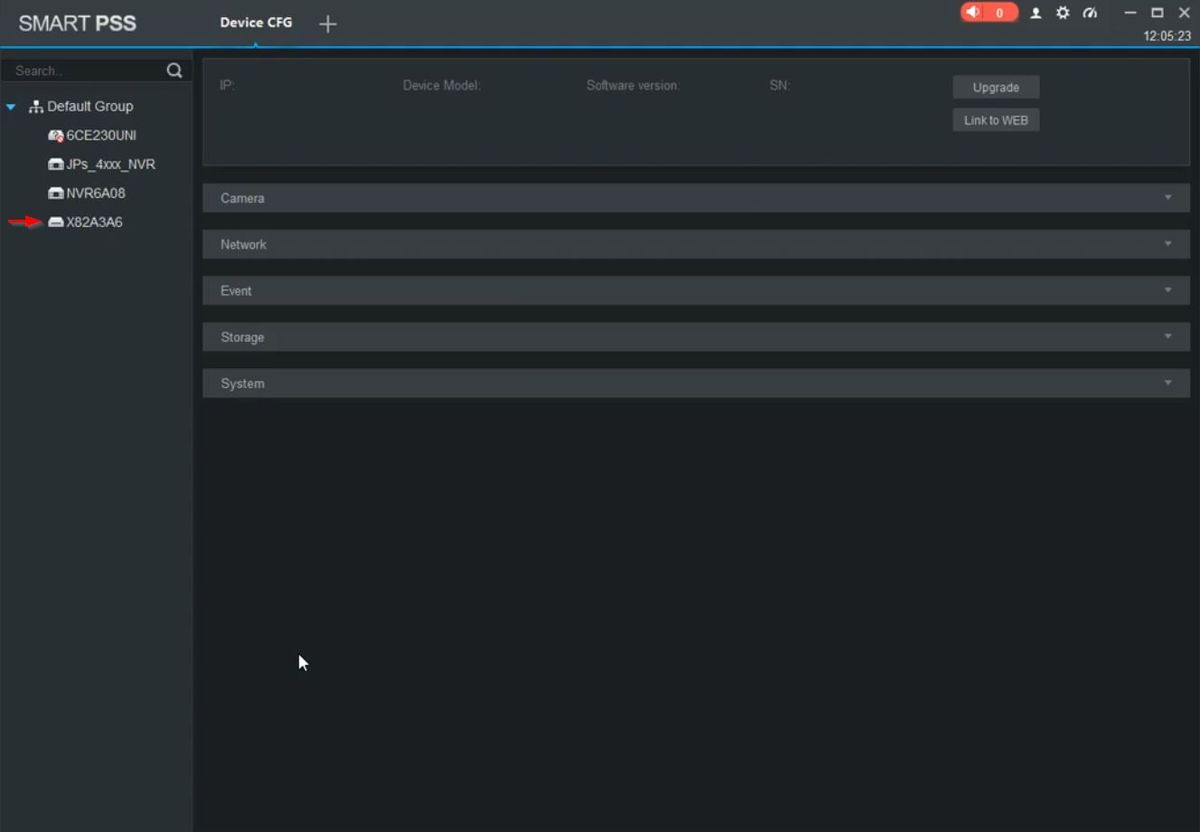Click the X82A3A6 device icon
This screenshot has width=1200, height=832.
(x=56, y=222)
